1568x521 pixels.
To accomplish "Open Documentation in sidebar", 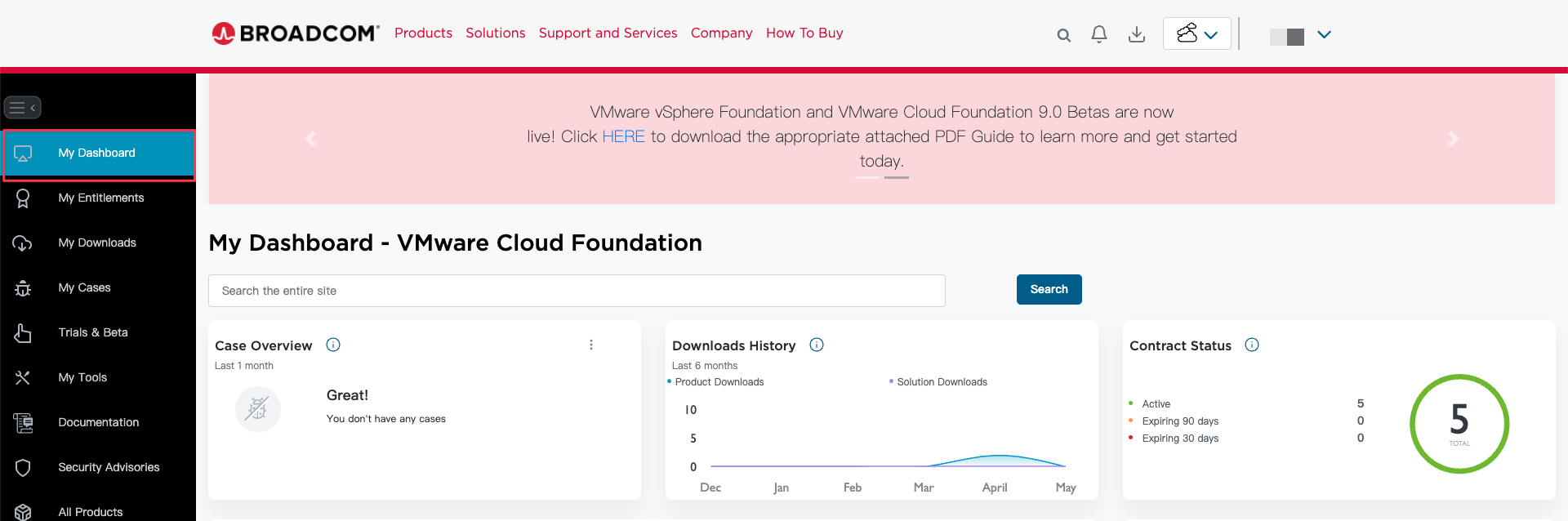I will coord(98,423).
